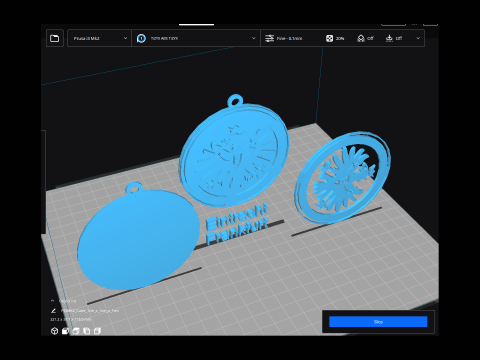Click the pencil icon to rename job
The width and height of the screenshot is (480, 360).
tap(53, 311)
